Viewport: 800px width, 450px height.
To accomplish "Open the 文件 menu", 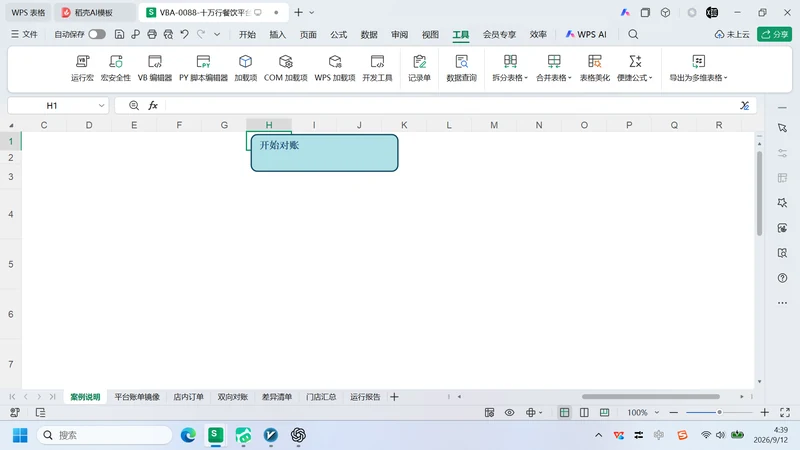I will click(x=24, y=34).
